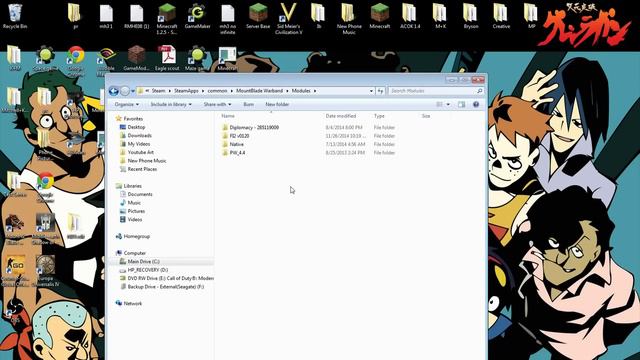Screen dimensions: 640x360
Task: Go to Steam in the address breadcrumb
Action: 158,91
